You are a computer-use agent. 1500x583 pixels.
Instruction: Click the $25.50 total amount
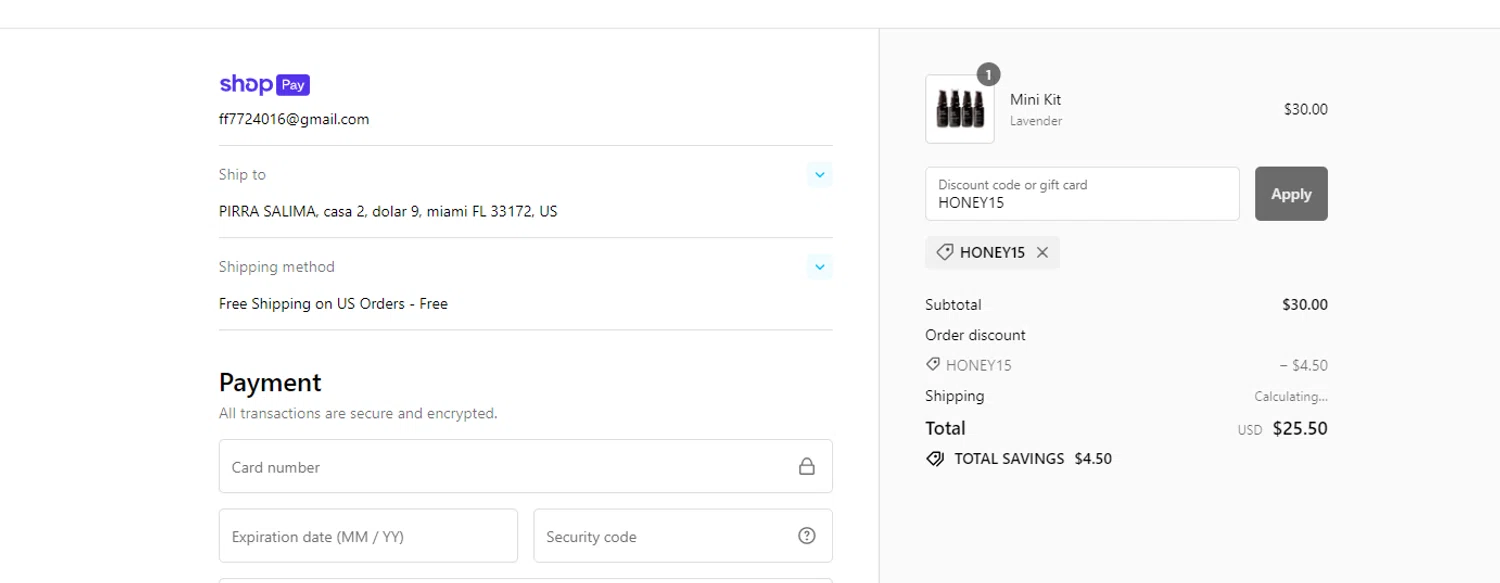pyautogui.click(x=1300, y=429)
